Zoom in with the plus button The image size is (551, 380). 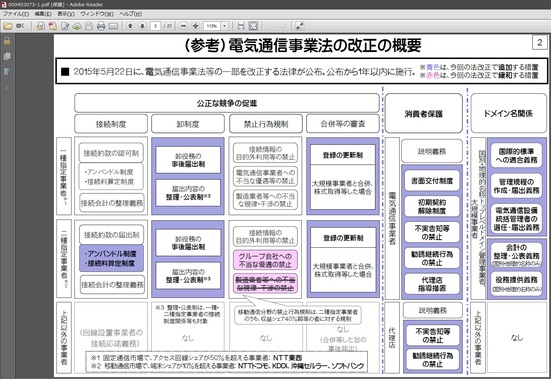tap(196, 26)
